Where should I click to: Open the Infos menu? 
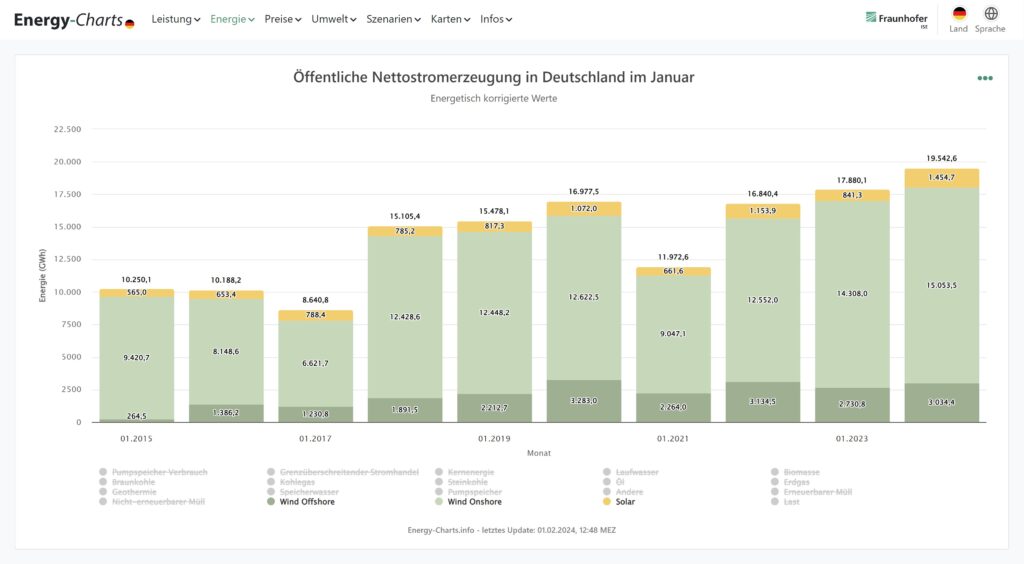[496, 19]
